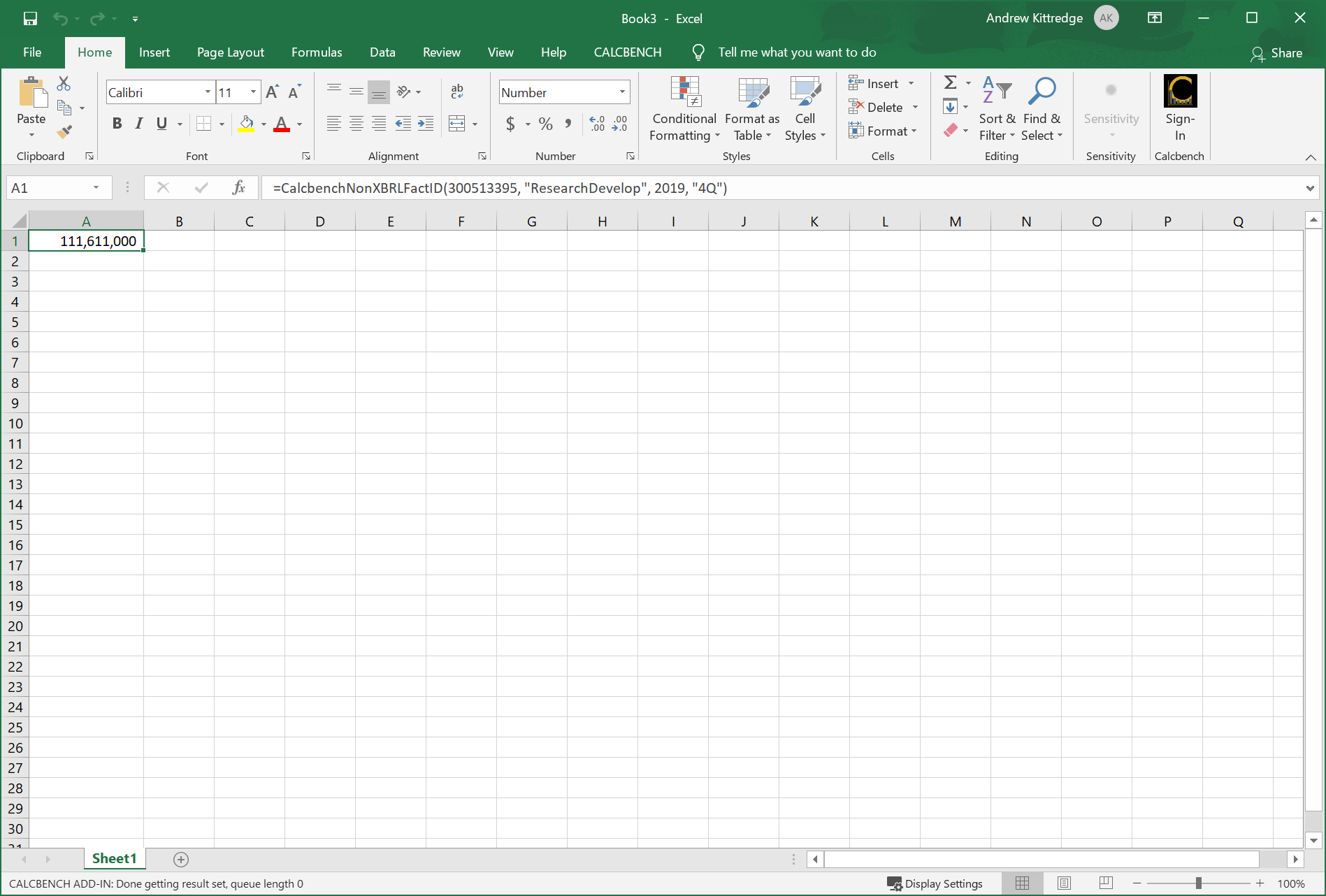
Task: Click the Share button
Action: (1276, 53)
